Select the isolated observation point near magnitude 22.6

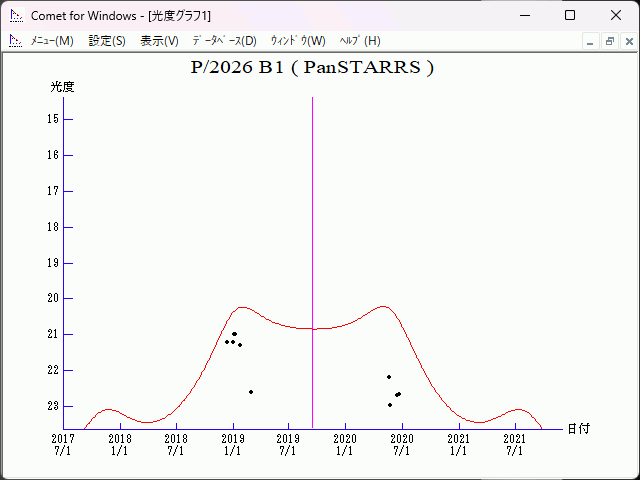tap(251, 392)
